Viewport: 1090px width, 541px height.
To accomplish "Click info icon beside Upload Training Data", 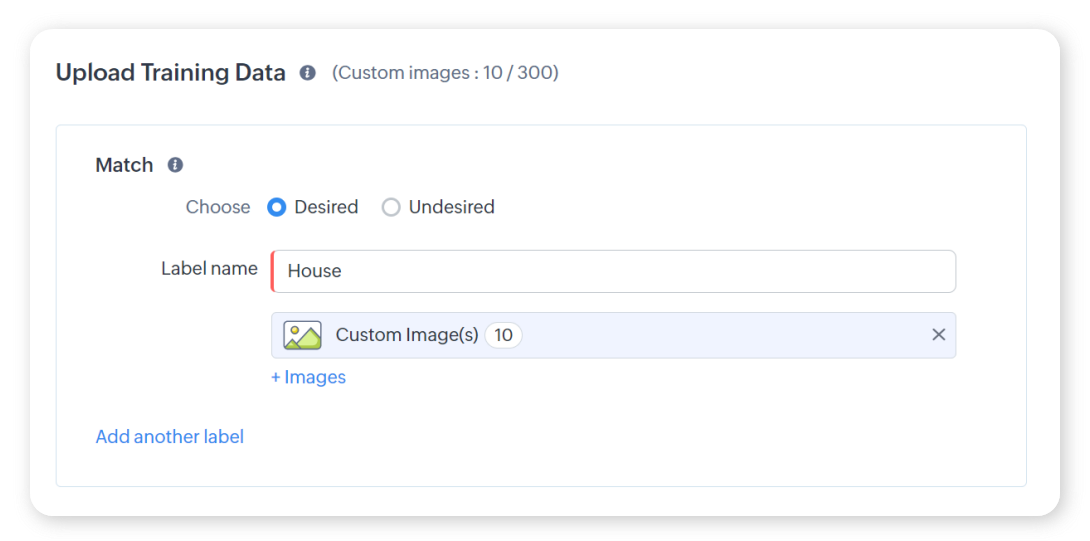I will click(308, 73).
